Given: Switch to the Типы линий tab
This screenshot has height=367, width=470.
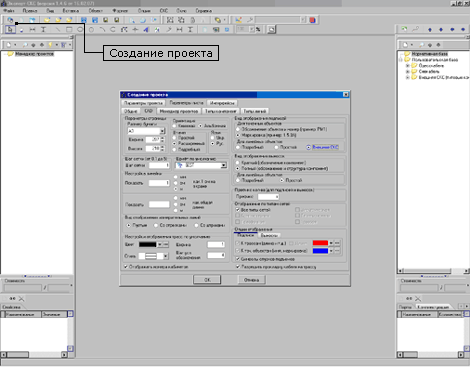Looking at the screenshot, I should point(254,111).
